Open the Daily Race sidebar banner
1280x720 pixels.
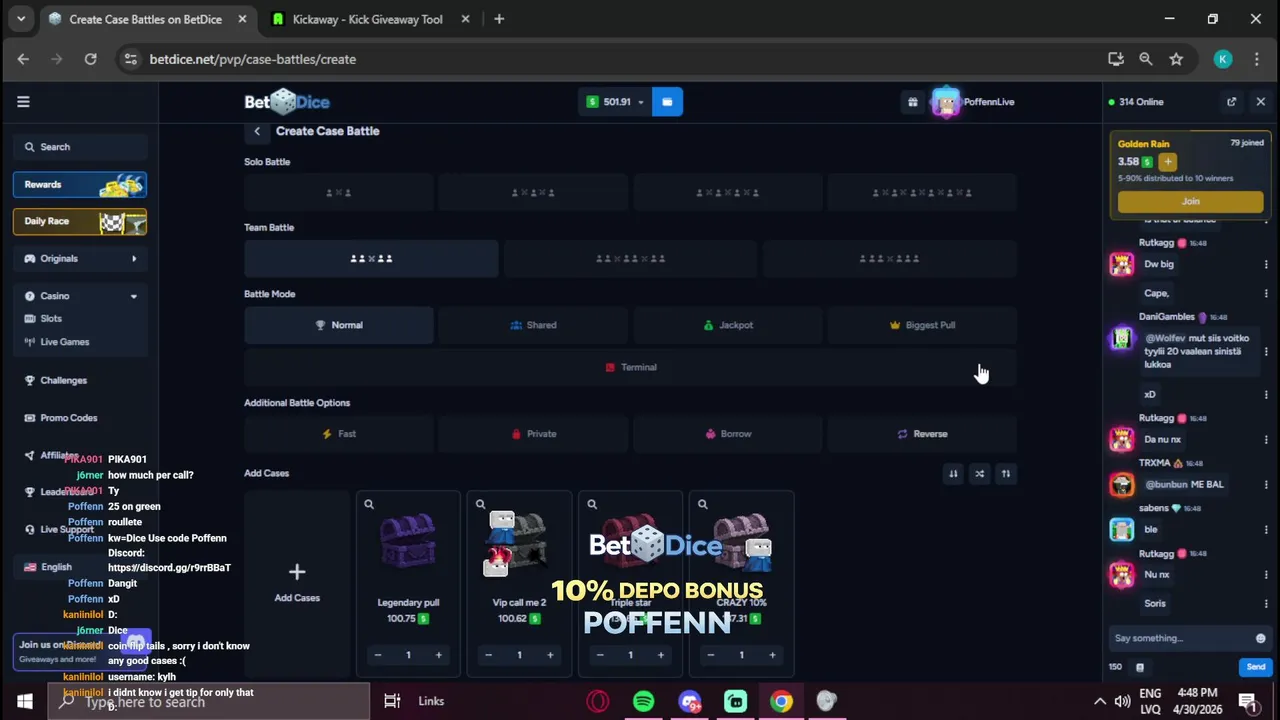pyautogui.click(x=80, y=222)
